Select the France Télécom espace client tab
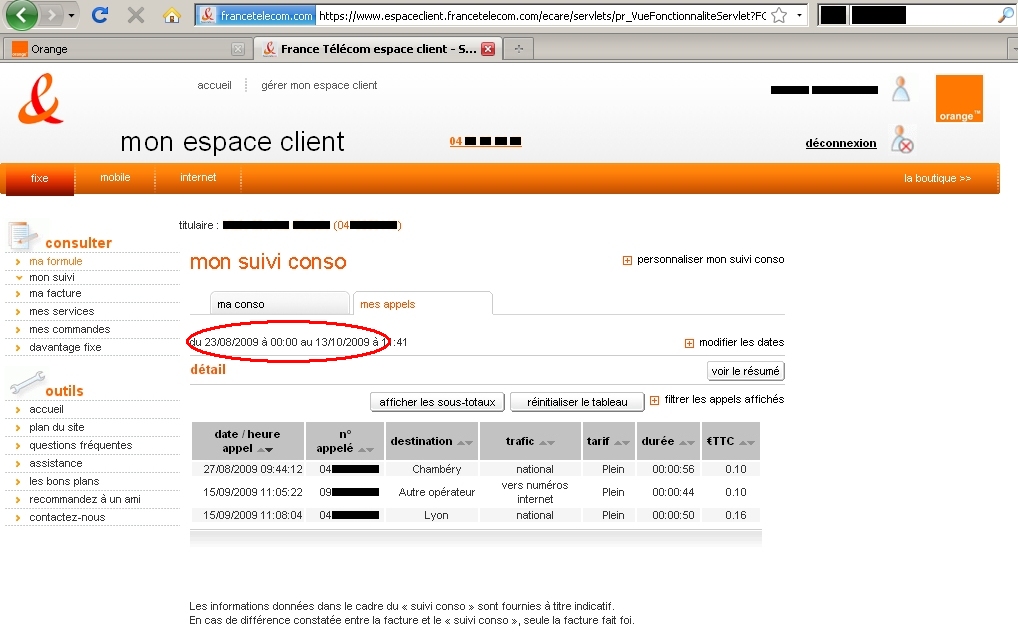This screenshot has width=1018, height=636. tap(379, 49)
